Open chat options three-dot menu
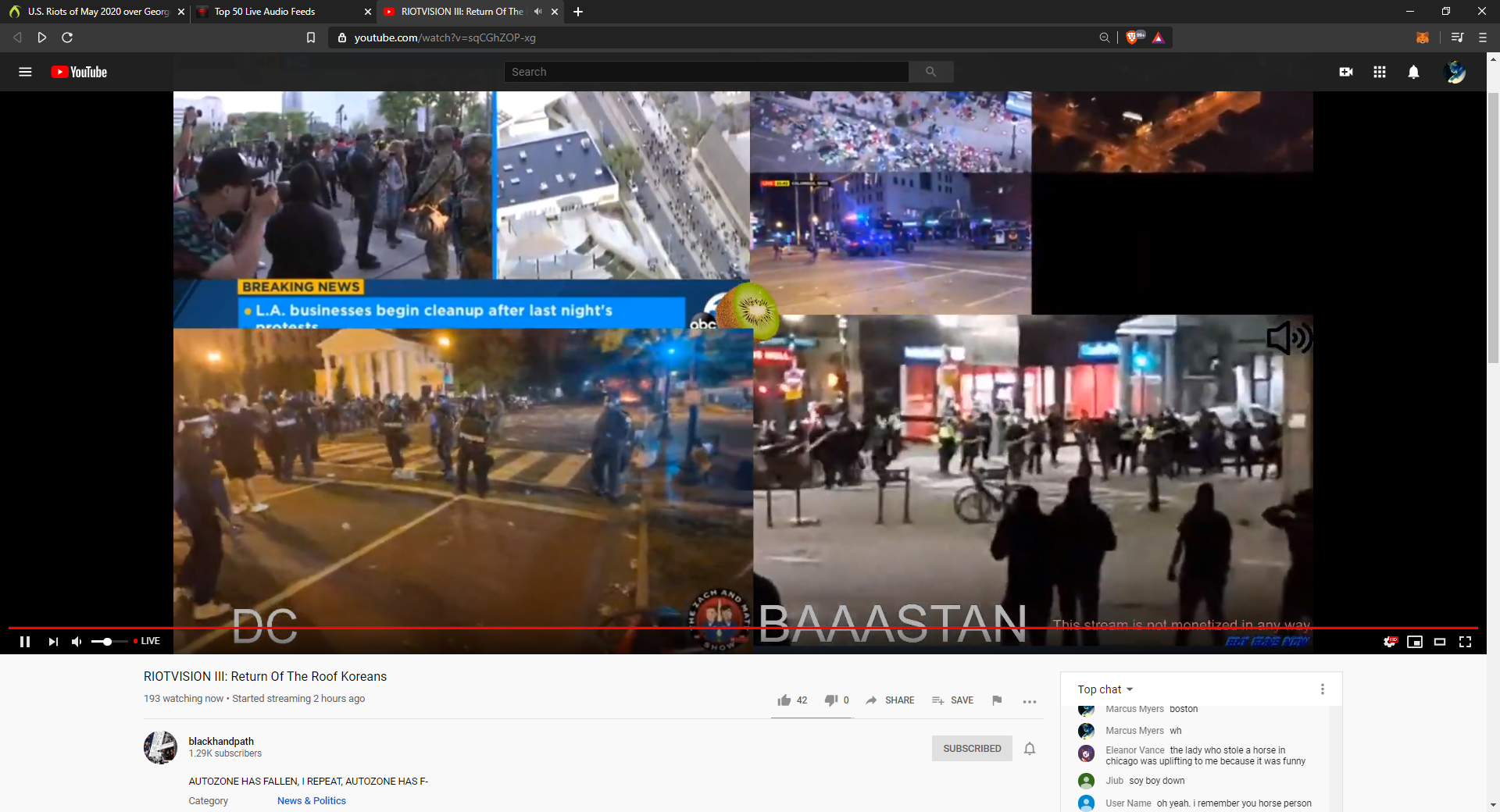Screen dimensions: 1500x812 point(1322,689)
